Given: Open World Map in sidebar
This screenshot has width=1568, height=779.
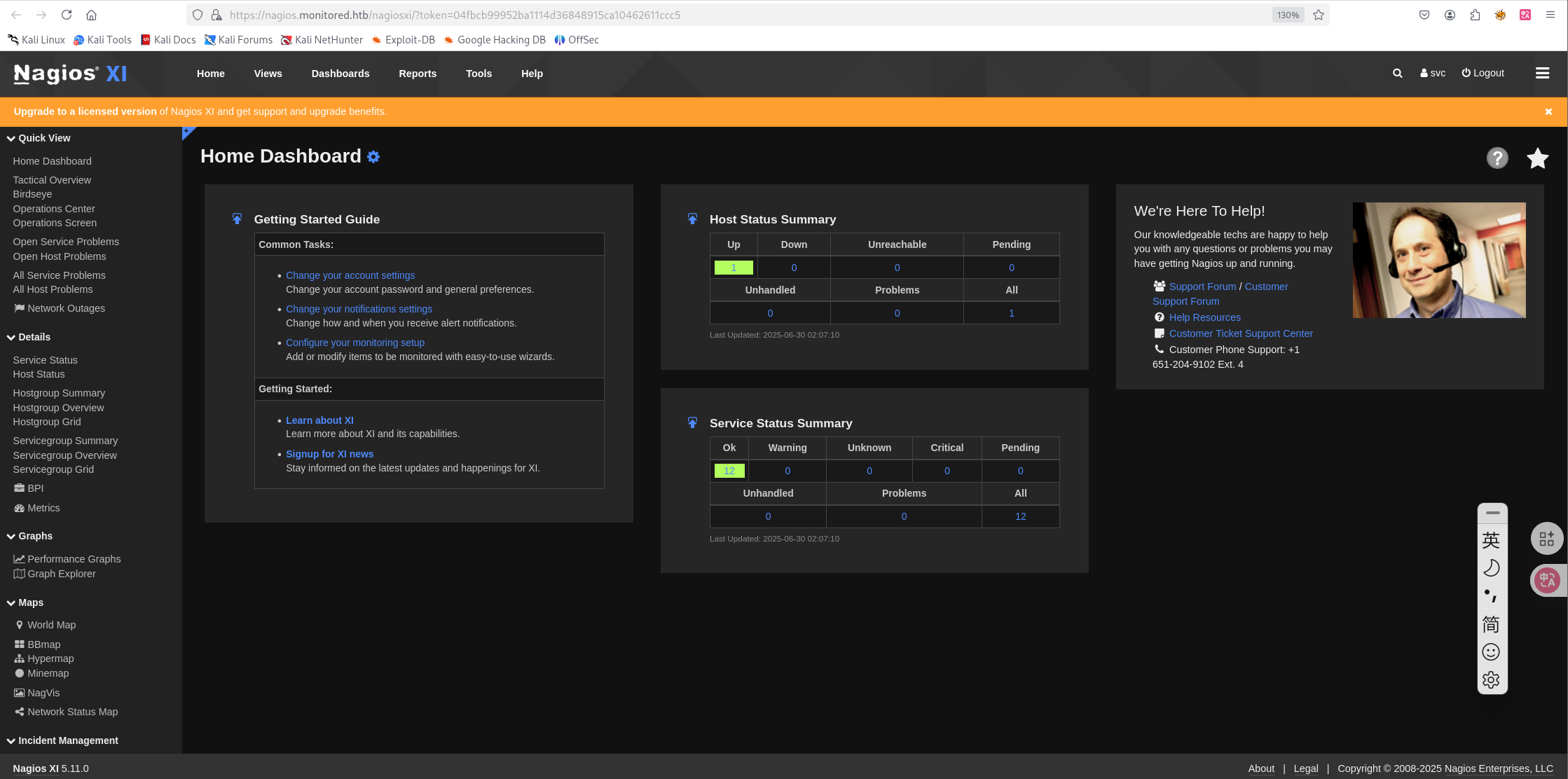Looking at the screenshot, I should pos(46,625).
